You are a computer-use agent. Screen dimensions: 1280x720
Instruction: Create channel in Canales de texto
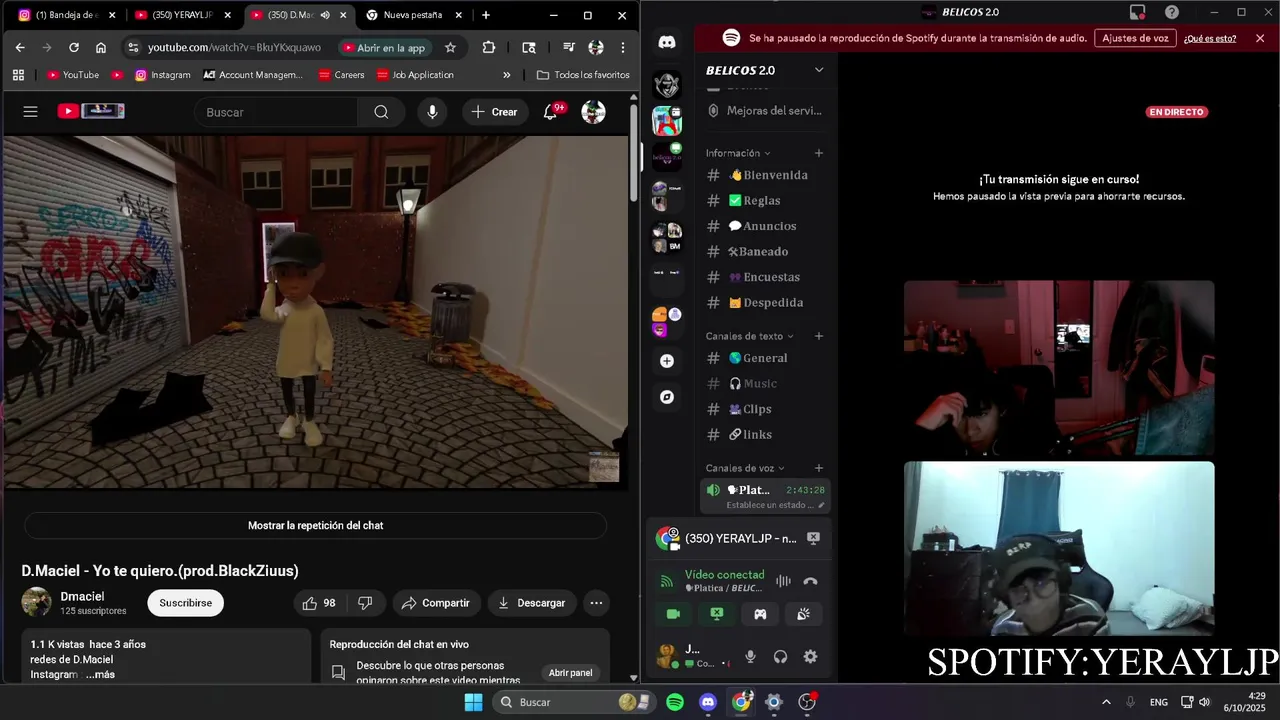[x=819, y=336]
